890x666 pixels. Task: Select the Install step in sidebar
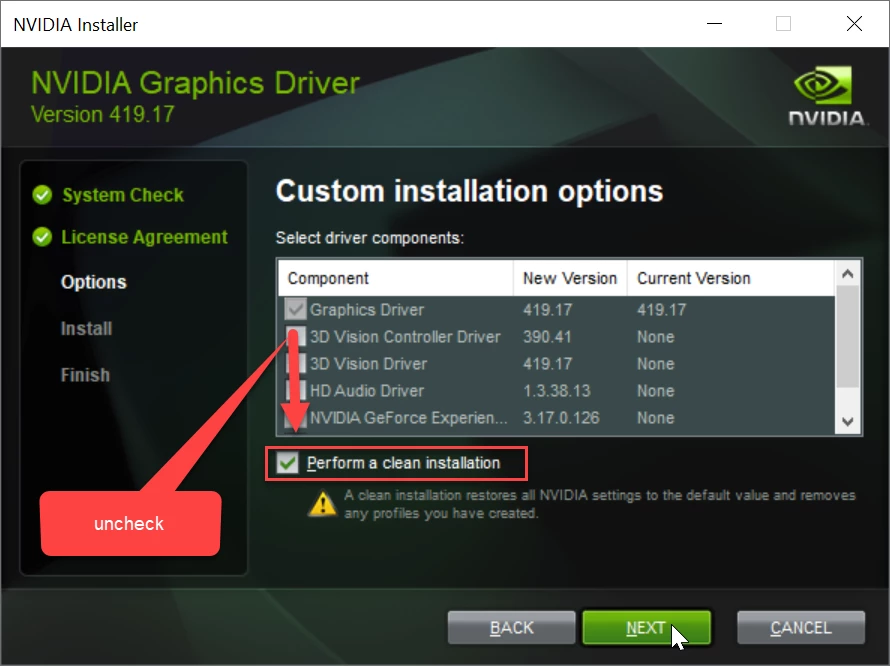pyautogui.click(x=86, y=328)
